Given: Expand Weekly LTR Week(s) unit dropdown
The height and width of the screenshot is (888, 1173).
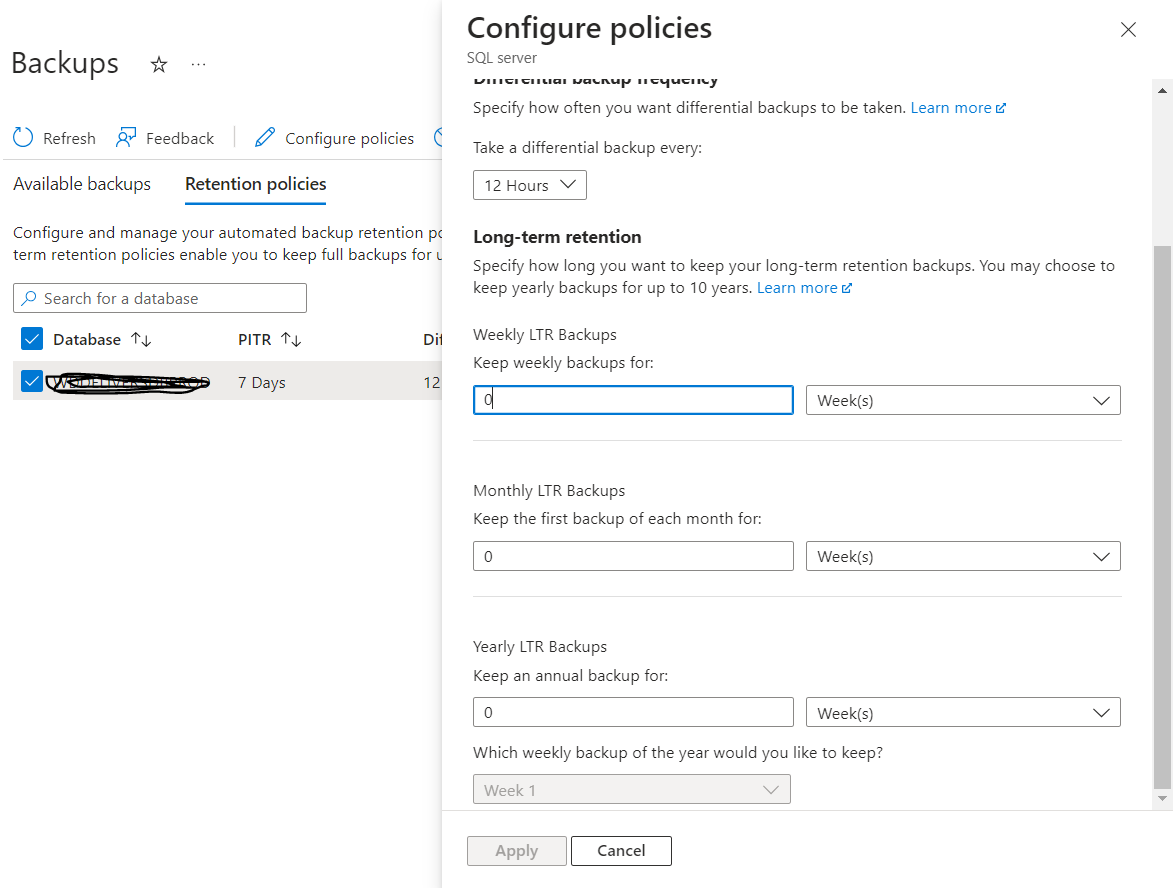Looking at the screenshot, I should coord(962,401).
